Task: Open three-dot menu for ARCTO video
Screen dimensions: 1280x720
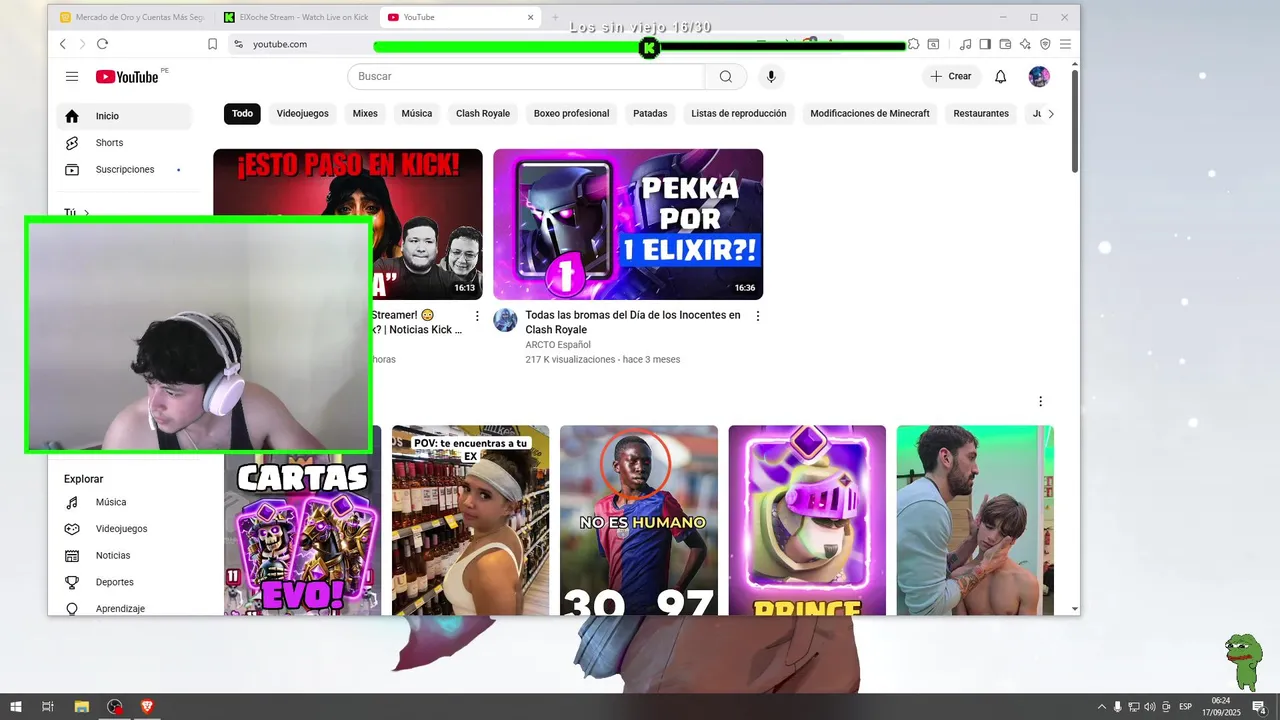Action: point(757,316)
